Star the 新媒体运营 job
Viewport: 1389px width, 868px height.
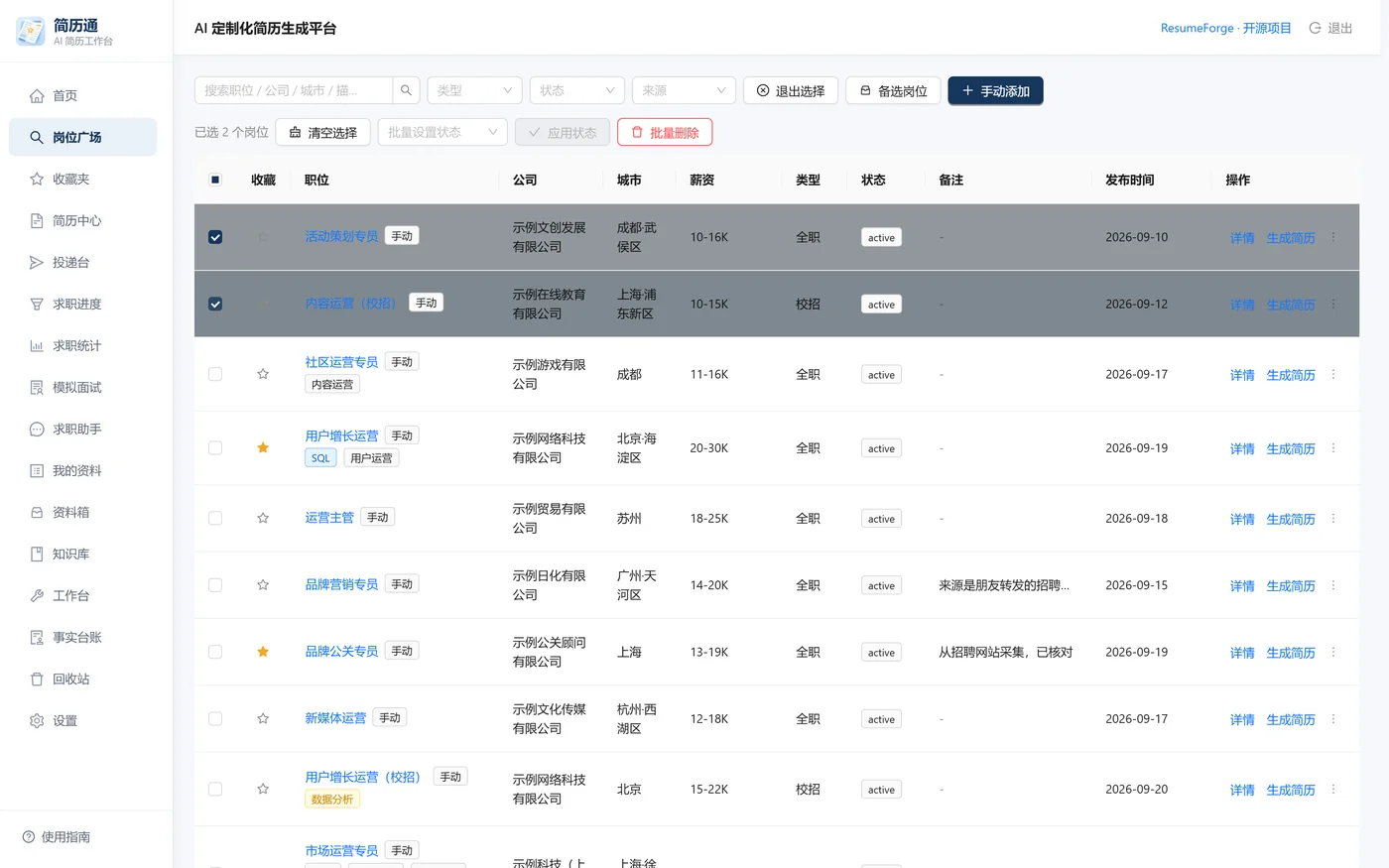[263, 718]
